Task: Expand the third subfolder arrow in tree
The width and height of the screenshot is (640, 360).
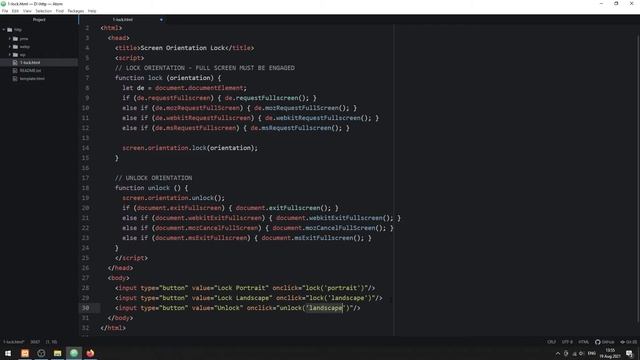Action: (x=10, y=54)
